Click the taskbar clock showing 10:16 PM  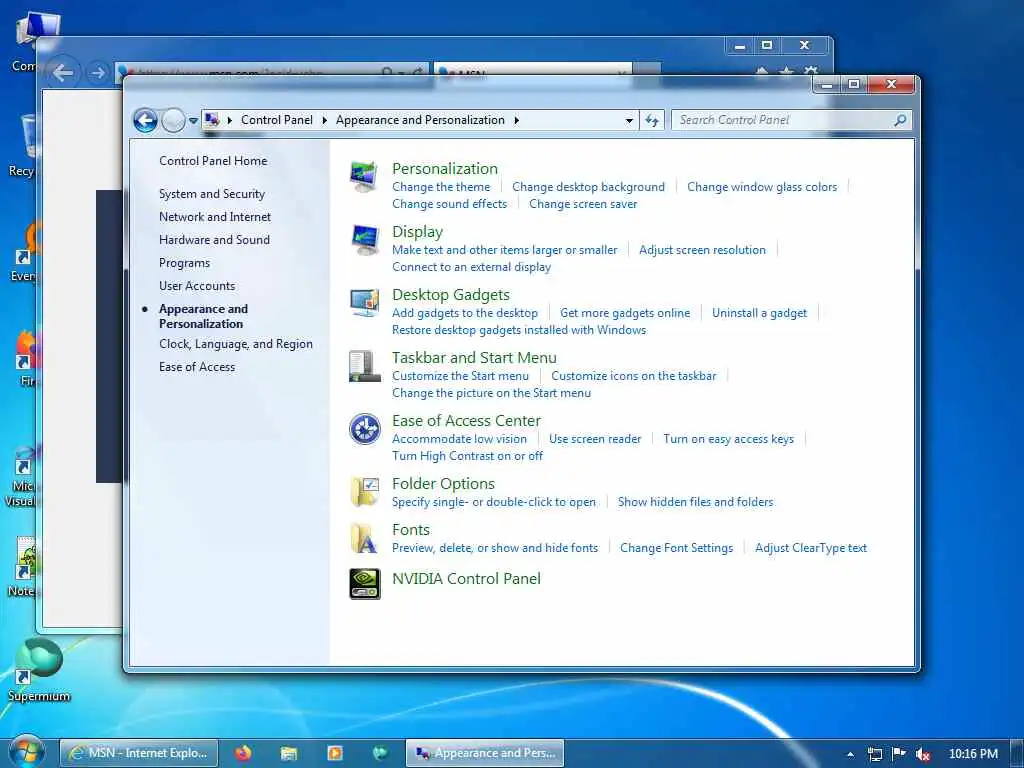[973, 754]
